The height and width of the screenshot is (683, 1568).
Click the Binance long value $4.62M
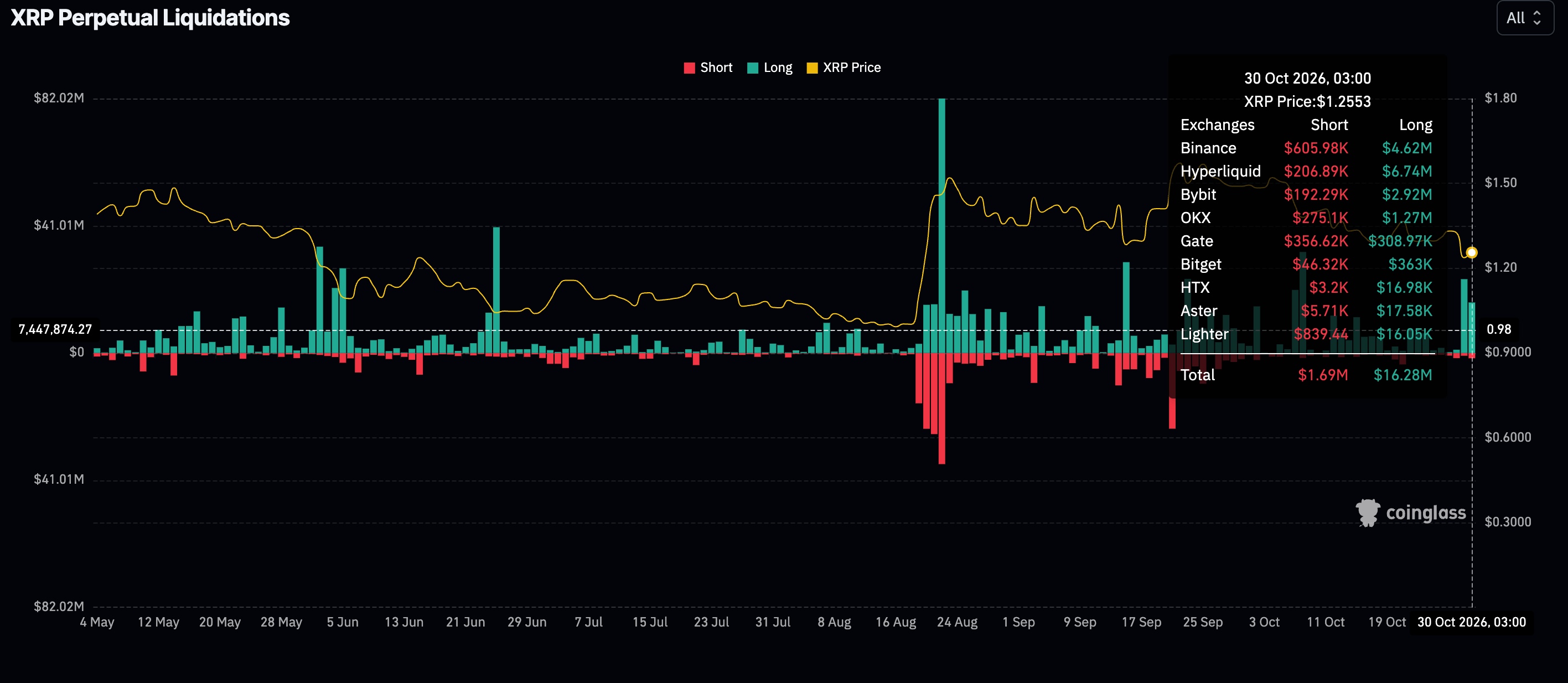pos(1407,148)
